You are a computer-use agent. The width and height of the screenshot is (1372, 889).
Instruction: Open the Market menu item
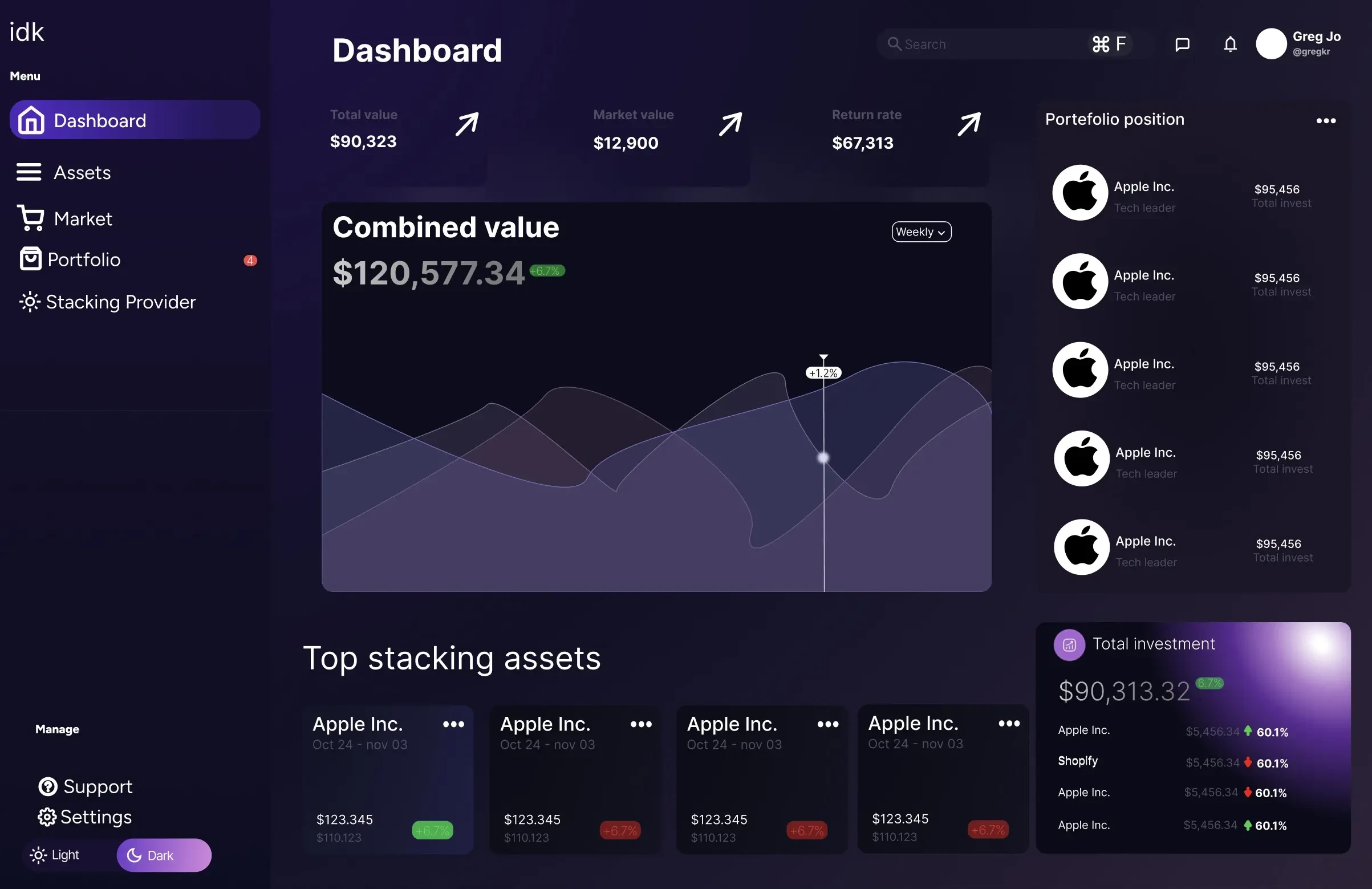coord(83,218)
